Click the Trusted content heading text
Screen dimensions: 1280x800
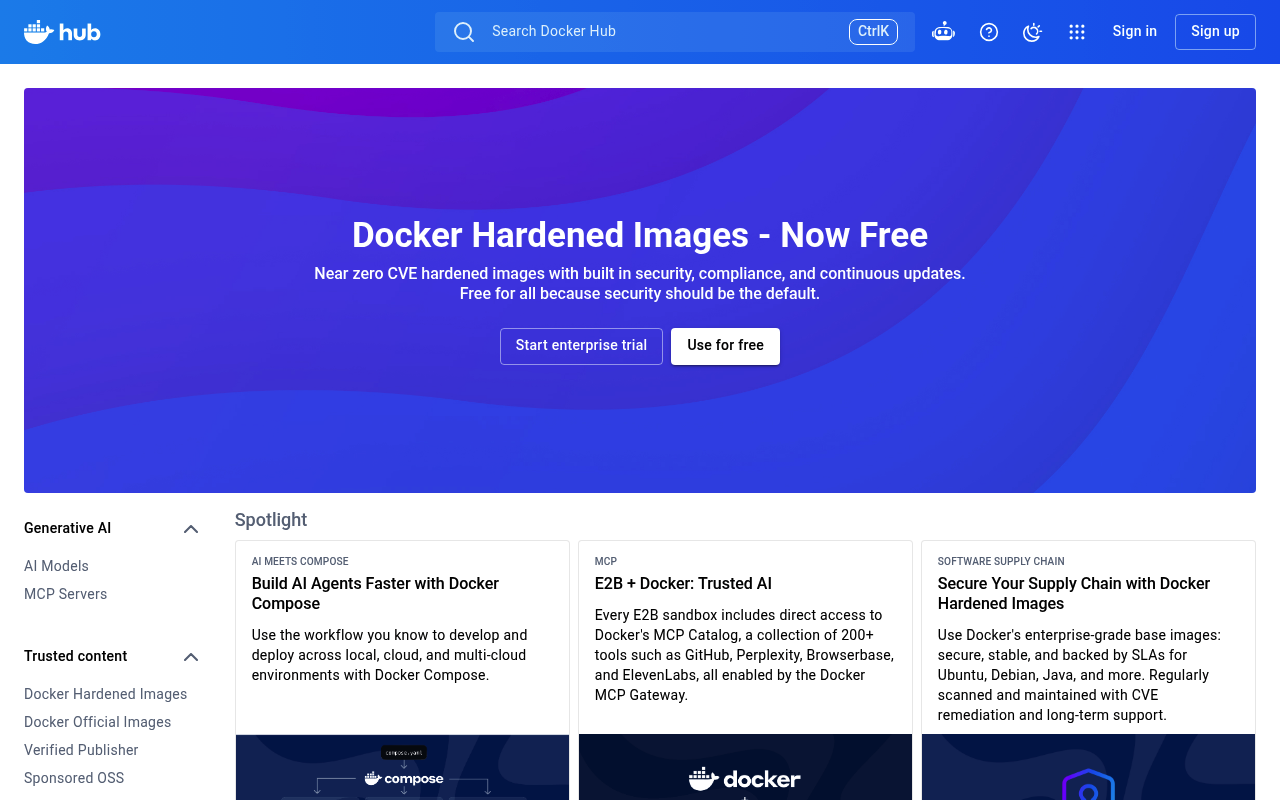click(x=76, y=656)
